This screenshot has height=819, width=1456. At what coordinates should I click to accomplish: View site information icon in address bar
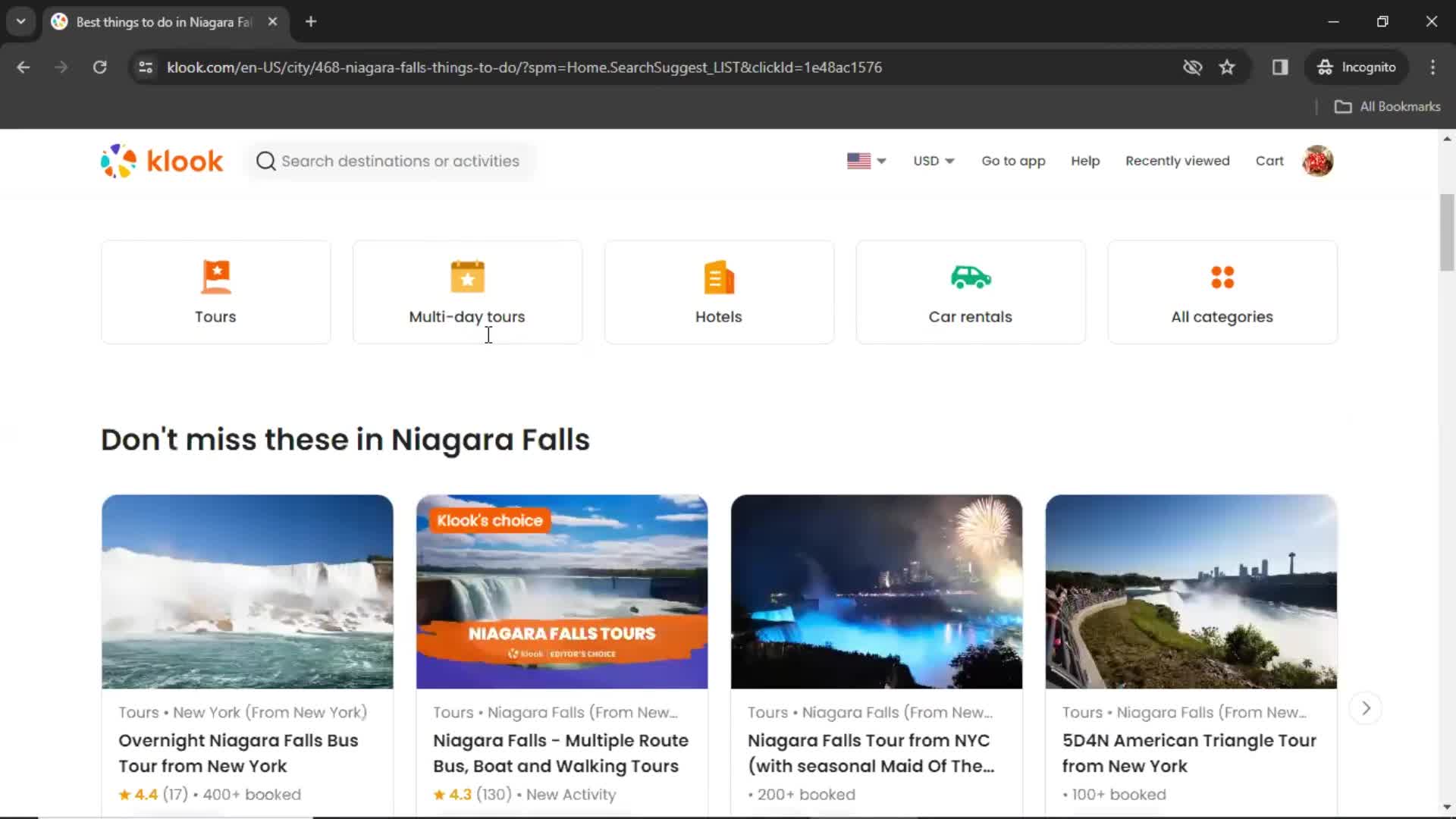(x=146, y=67)
